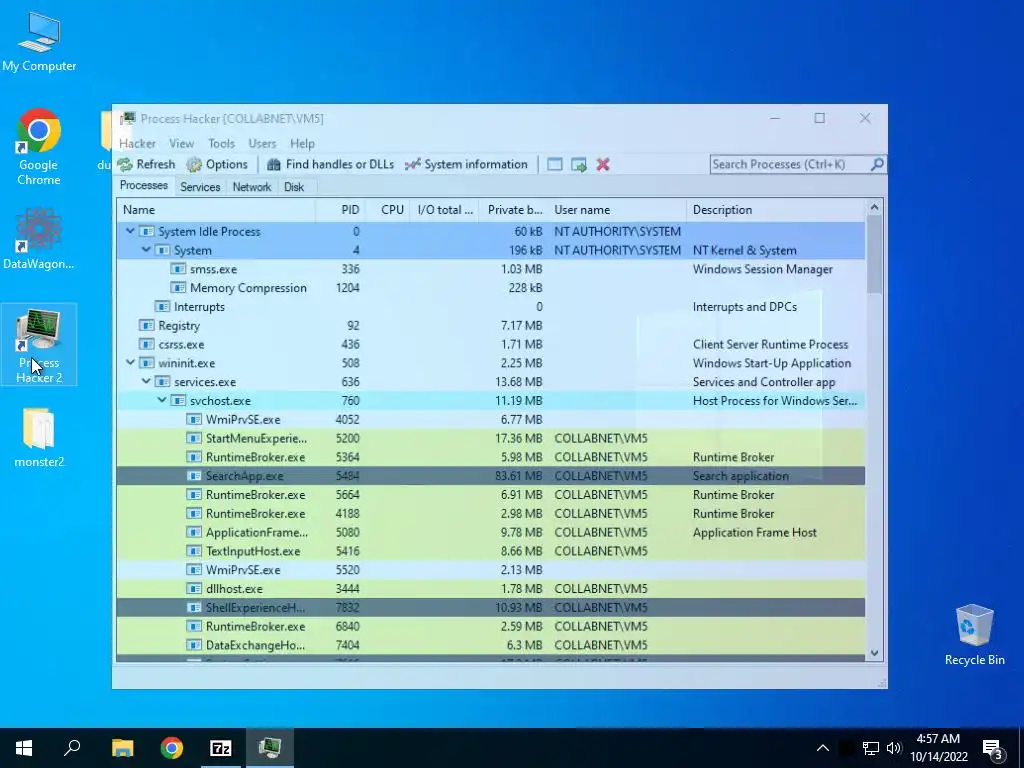
Task: Select the dllhost.exe process row
Action: tap(490, 589)
